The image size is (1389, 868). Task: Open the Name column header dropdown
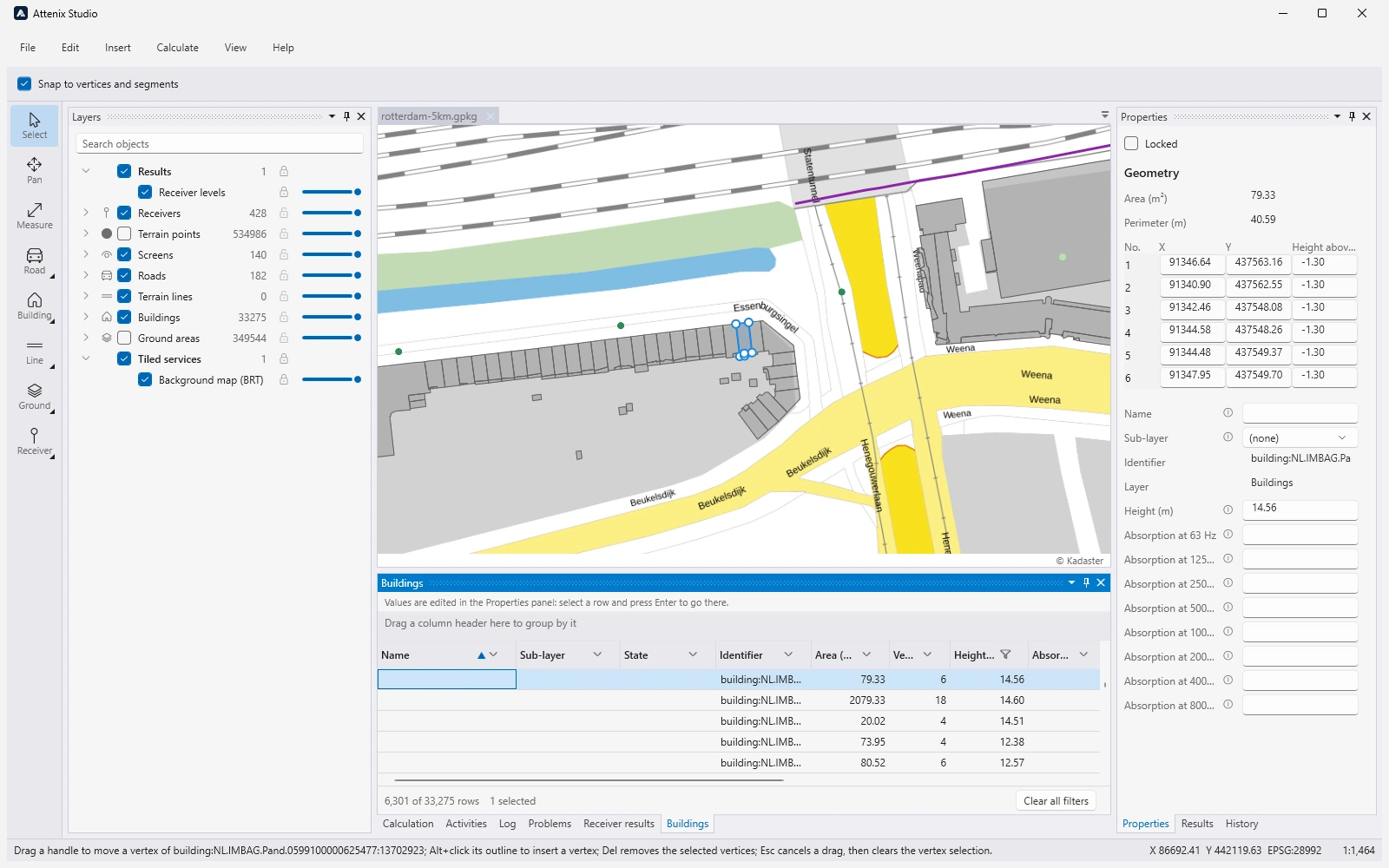494,654
